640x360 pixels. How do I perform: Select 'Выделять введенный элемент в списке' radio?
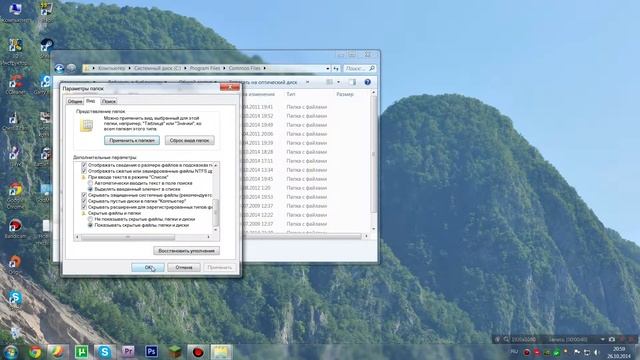coord(91,189)
